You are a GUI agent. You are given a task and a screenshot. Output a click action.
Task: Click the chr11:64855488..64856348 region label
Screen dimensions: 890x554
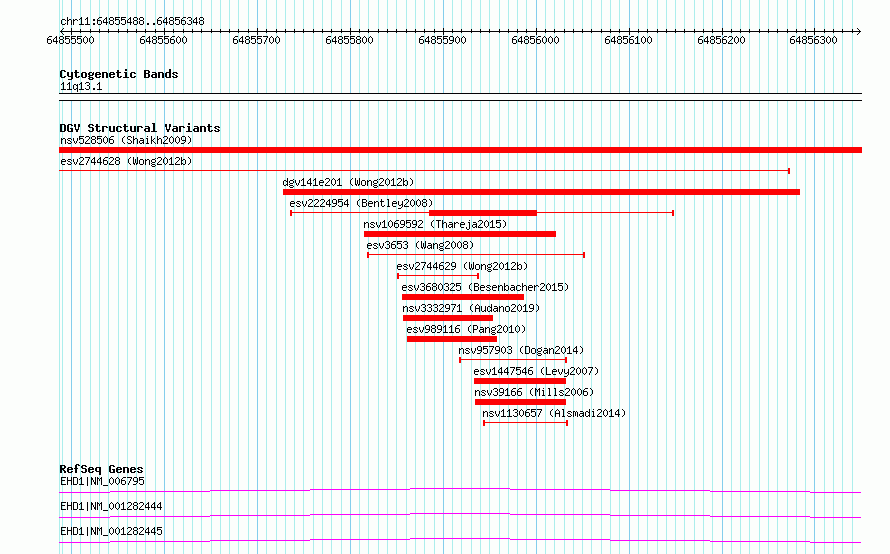132,22
